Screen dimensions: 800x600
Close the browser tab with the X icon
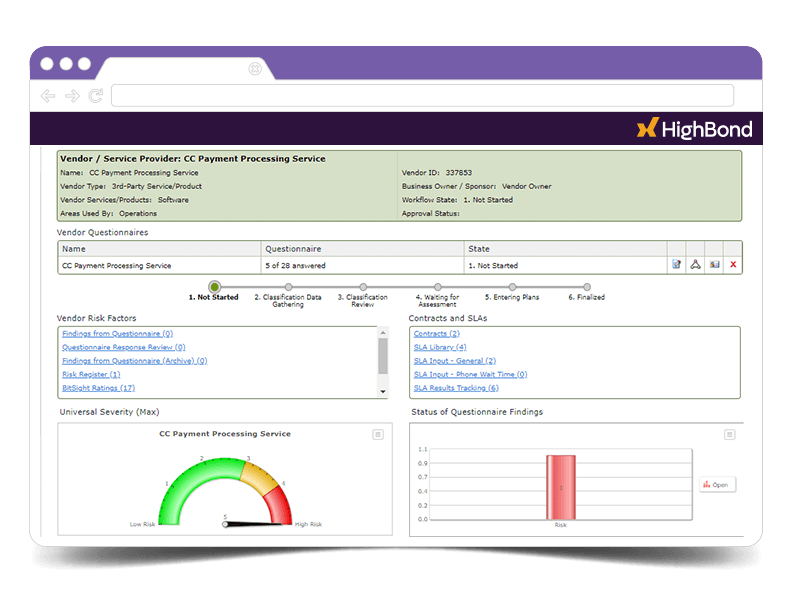[255, 68]
